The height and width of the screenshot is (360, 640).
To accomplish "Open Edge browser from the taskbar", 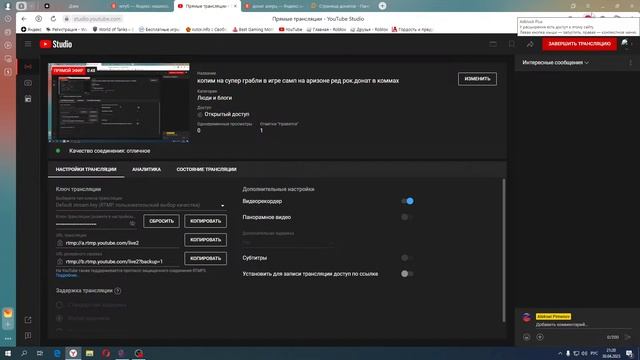I will [57, 353].
